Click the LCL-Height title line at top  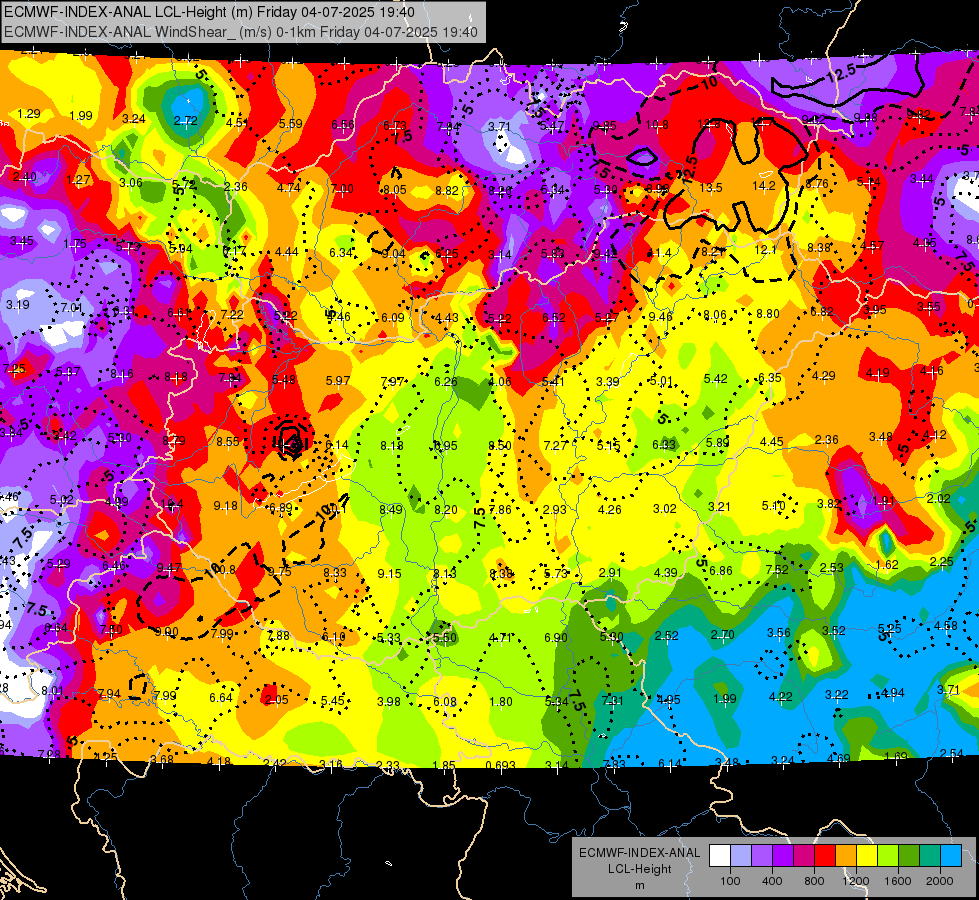point(209,12)
